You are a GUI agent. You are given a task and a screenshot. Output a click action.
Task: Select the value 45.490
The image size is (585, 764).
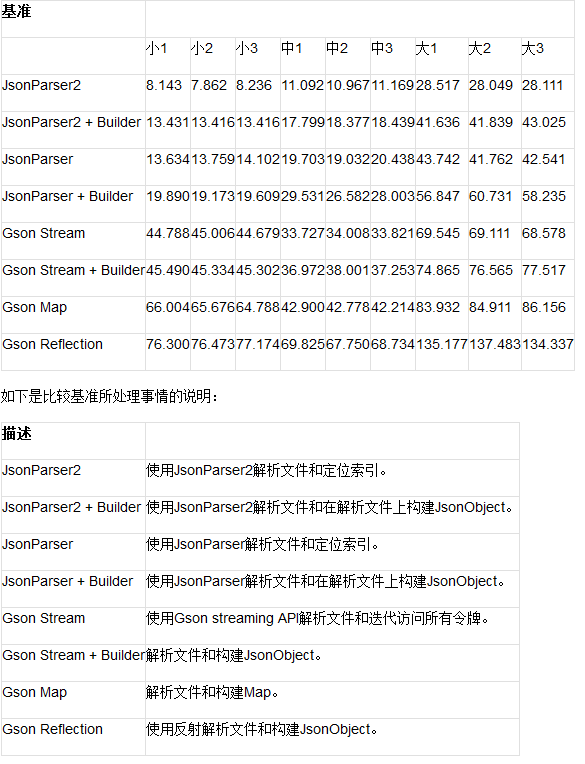pyautogui.click(x=168, y=270)
